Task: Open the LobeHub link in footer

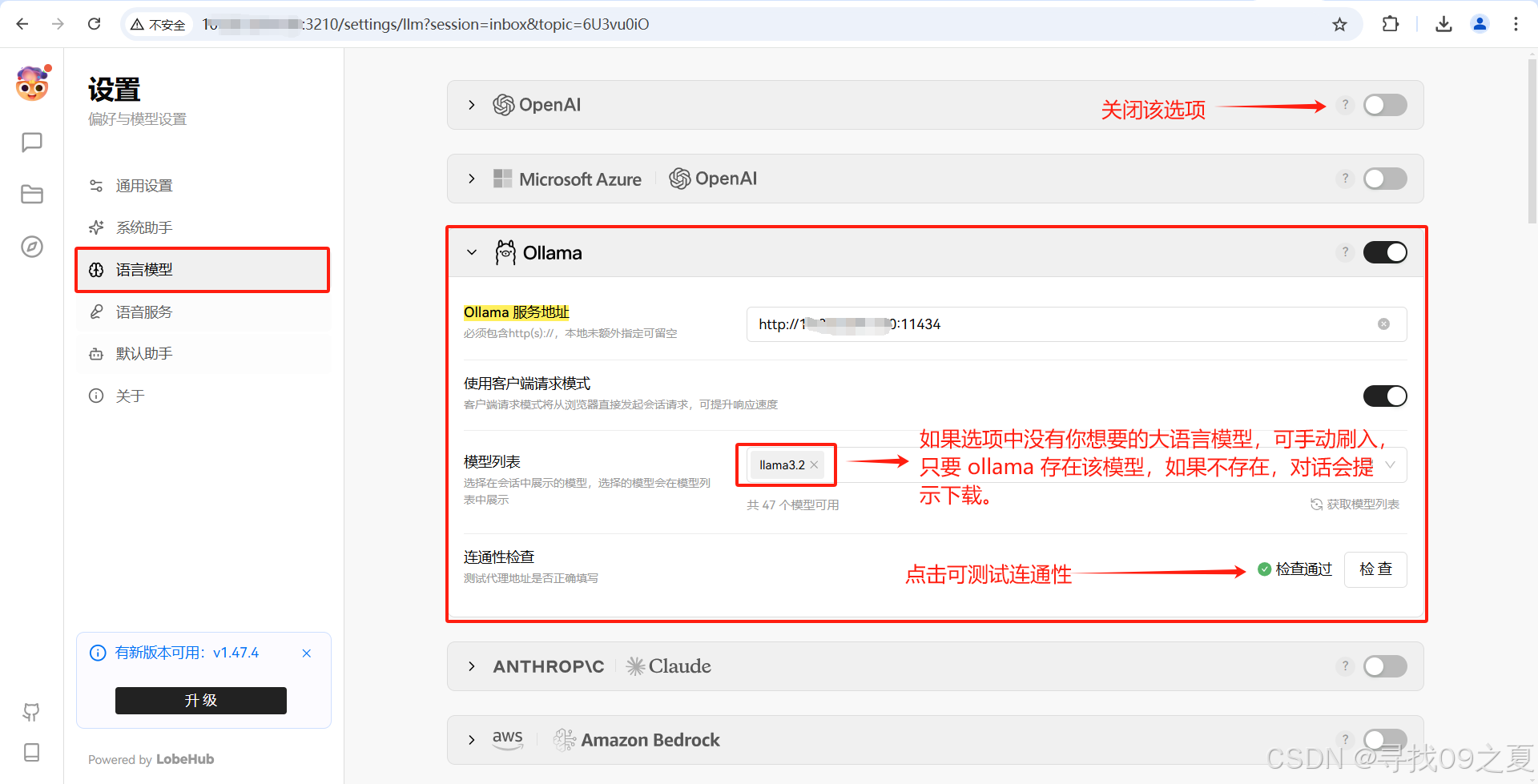Action: (185, 759)
